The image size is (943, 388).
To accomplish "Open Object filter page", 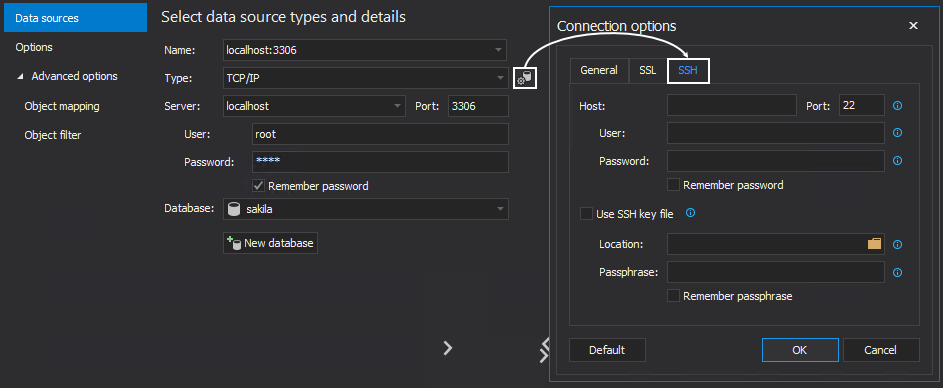I will [x=53, y=135].
